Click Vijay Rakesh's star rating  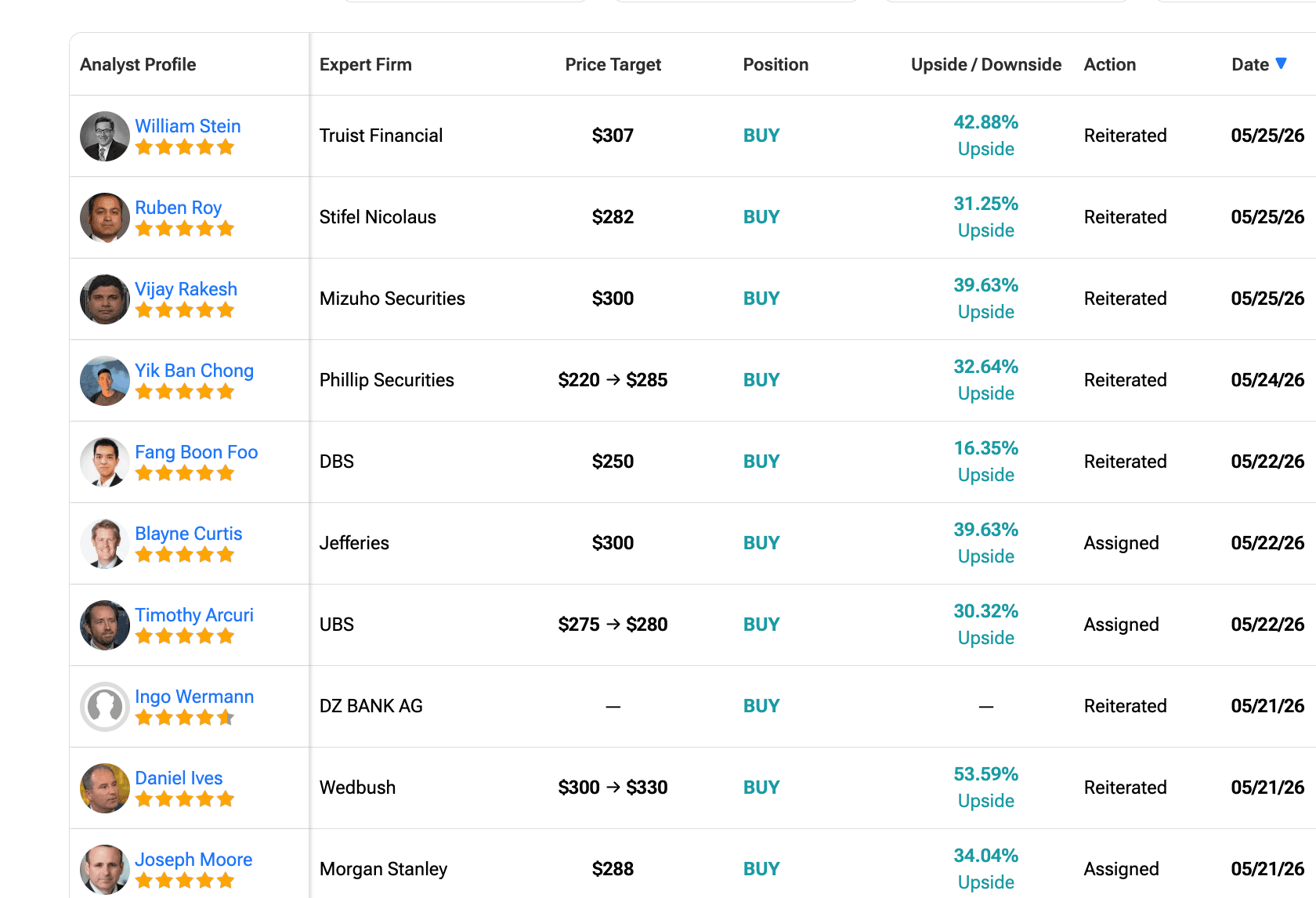tap(185, 310)
